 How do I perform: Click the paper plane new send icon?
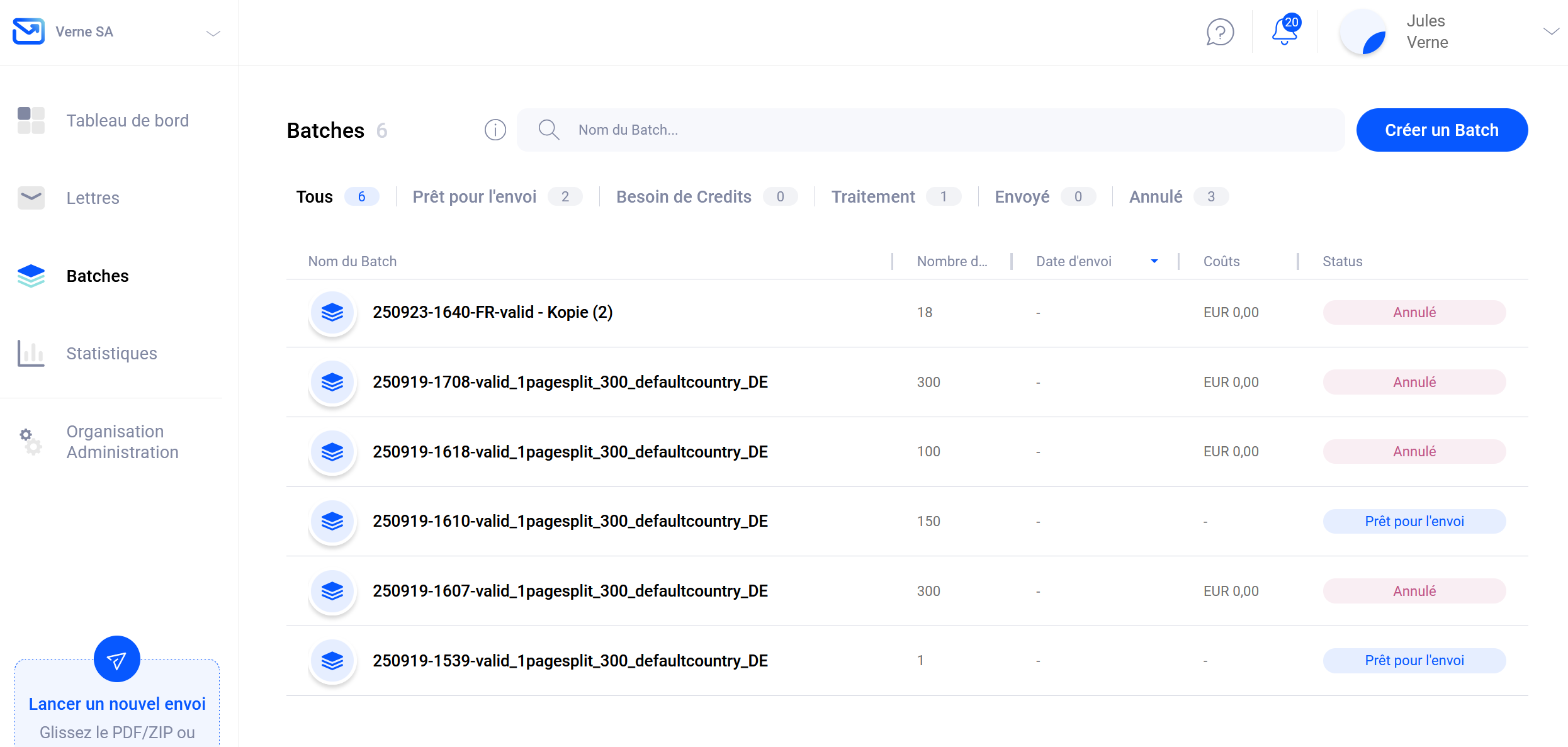[116, 659]
